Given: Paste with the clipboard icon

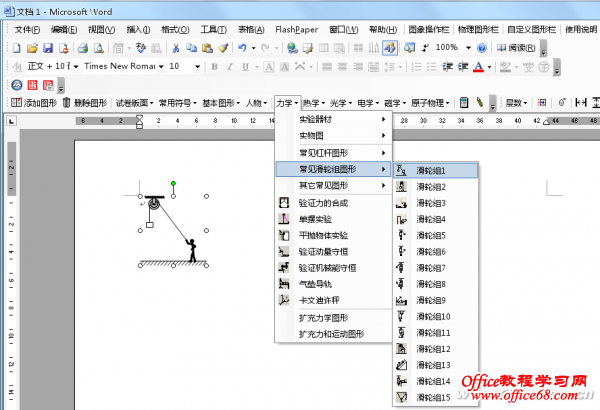Looking at the screenshot, I should [207, 48].
